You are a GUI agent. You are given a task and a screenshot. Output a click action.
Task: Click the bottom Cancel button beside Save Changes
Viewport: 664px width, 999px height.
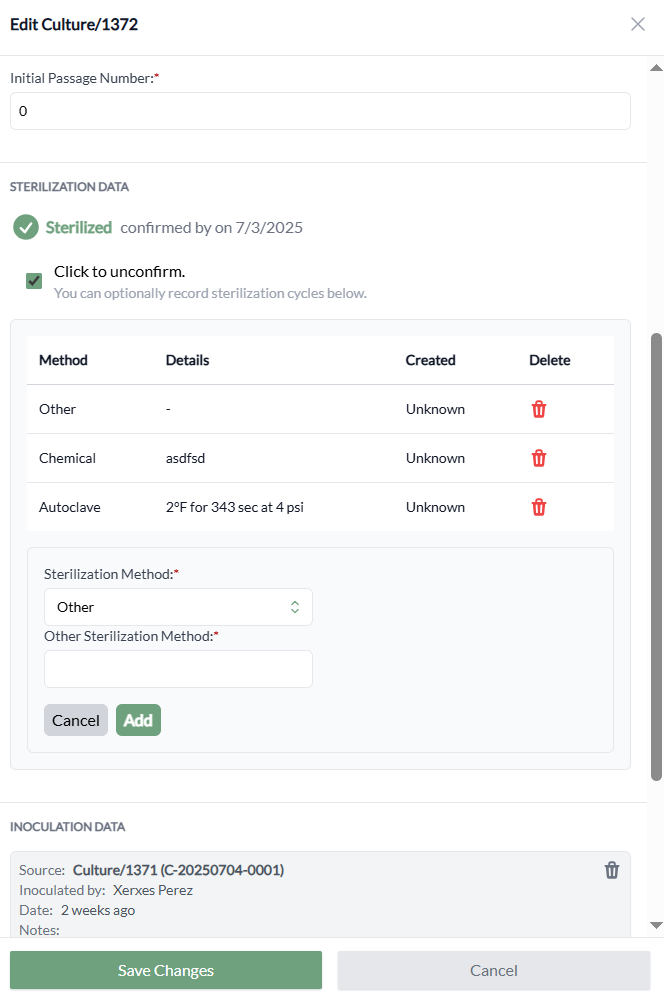point(493,970)
